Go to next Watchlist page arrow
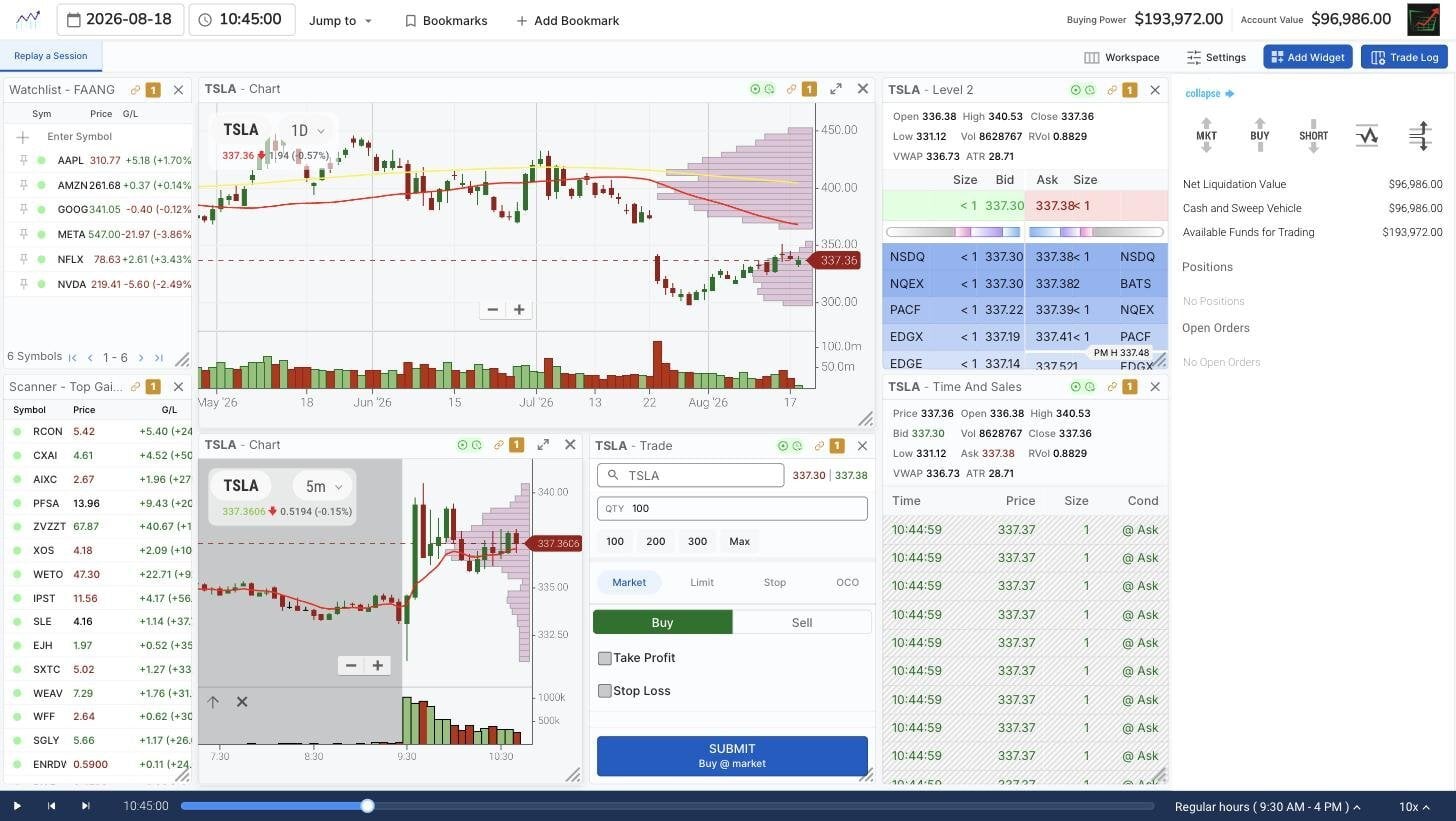The image size is (1456, 821). [141, 357]
